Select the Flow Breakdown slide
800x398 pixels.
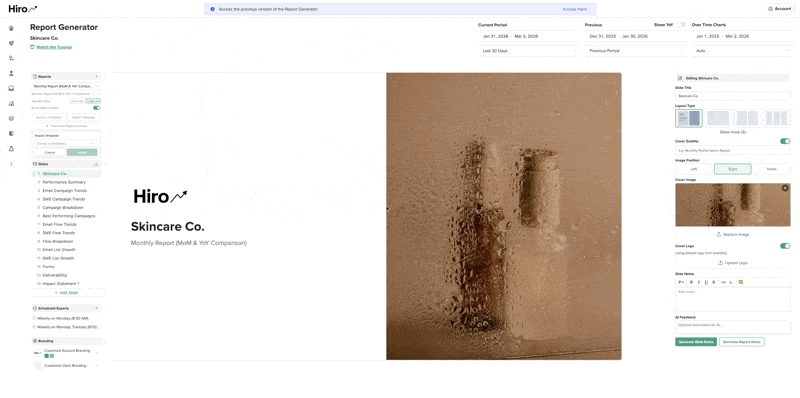pyautogui.click(x=58, y=241)
